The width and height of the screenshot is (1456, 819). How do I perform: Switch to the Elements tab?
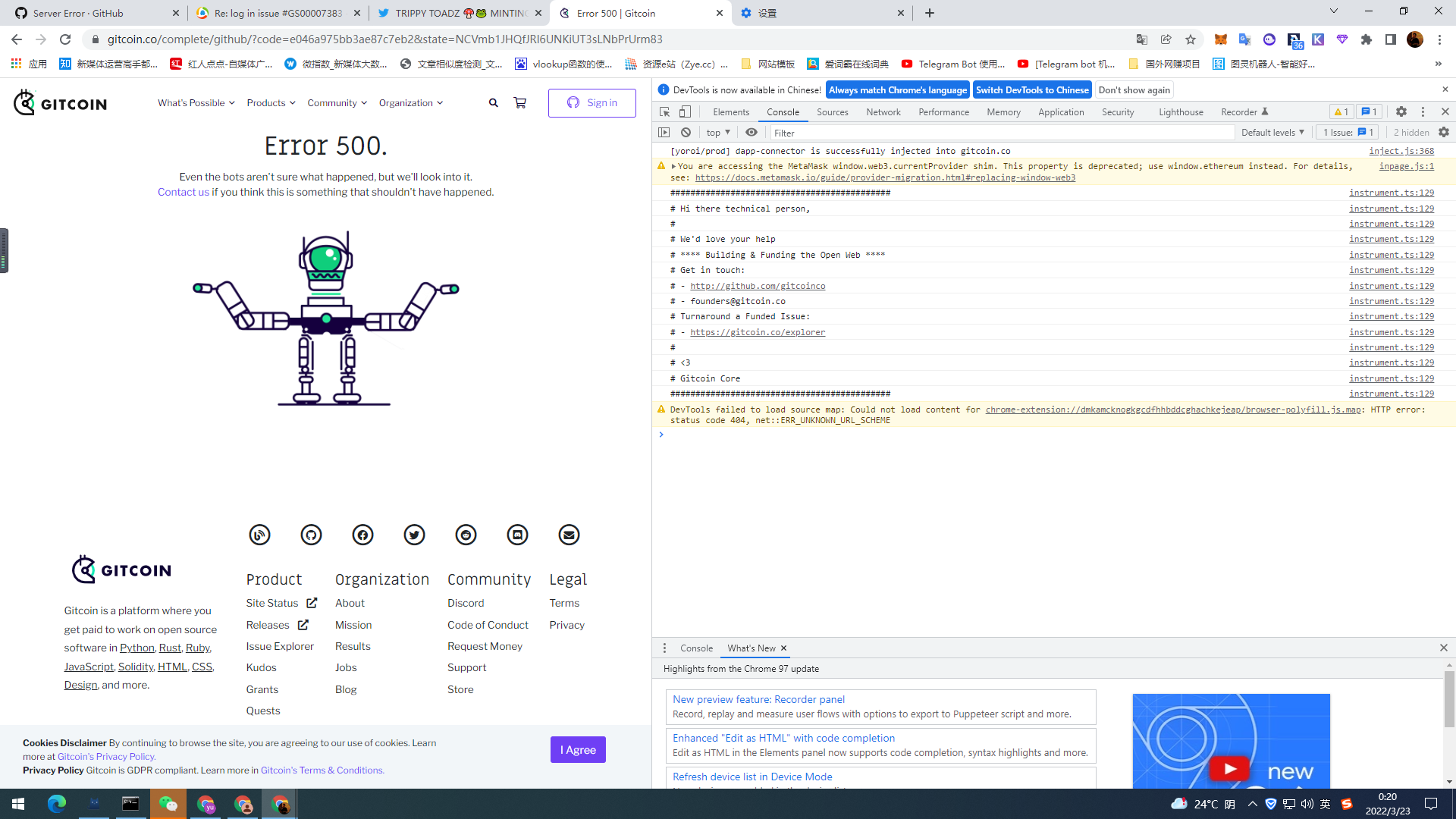pos(731,112)
